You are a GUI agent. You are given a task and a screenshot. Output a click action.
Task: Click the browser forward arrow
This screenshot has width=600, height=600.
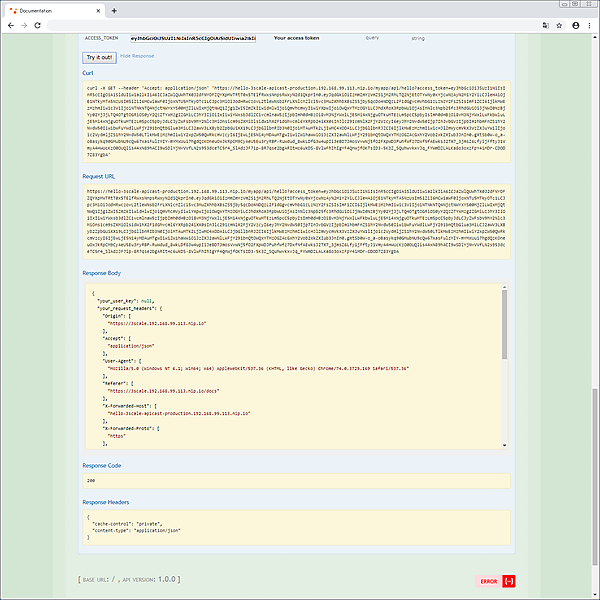coord(24,24)
